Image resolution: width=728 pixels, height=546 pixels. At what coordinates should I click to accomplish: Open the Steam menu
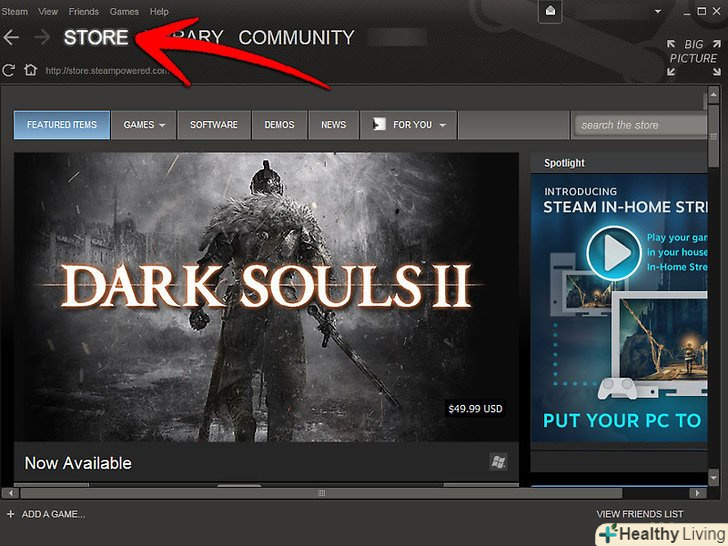pos(14,11)
